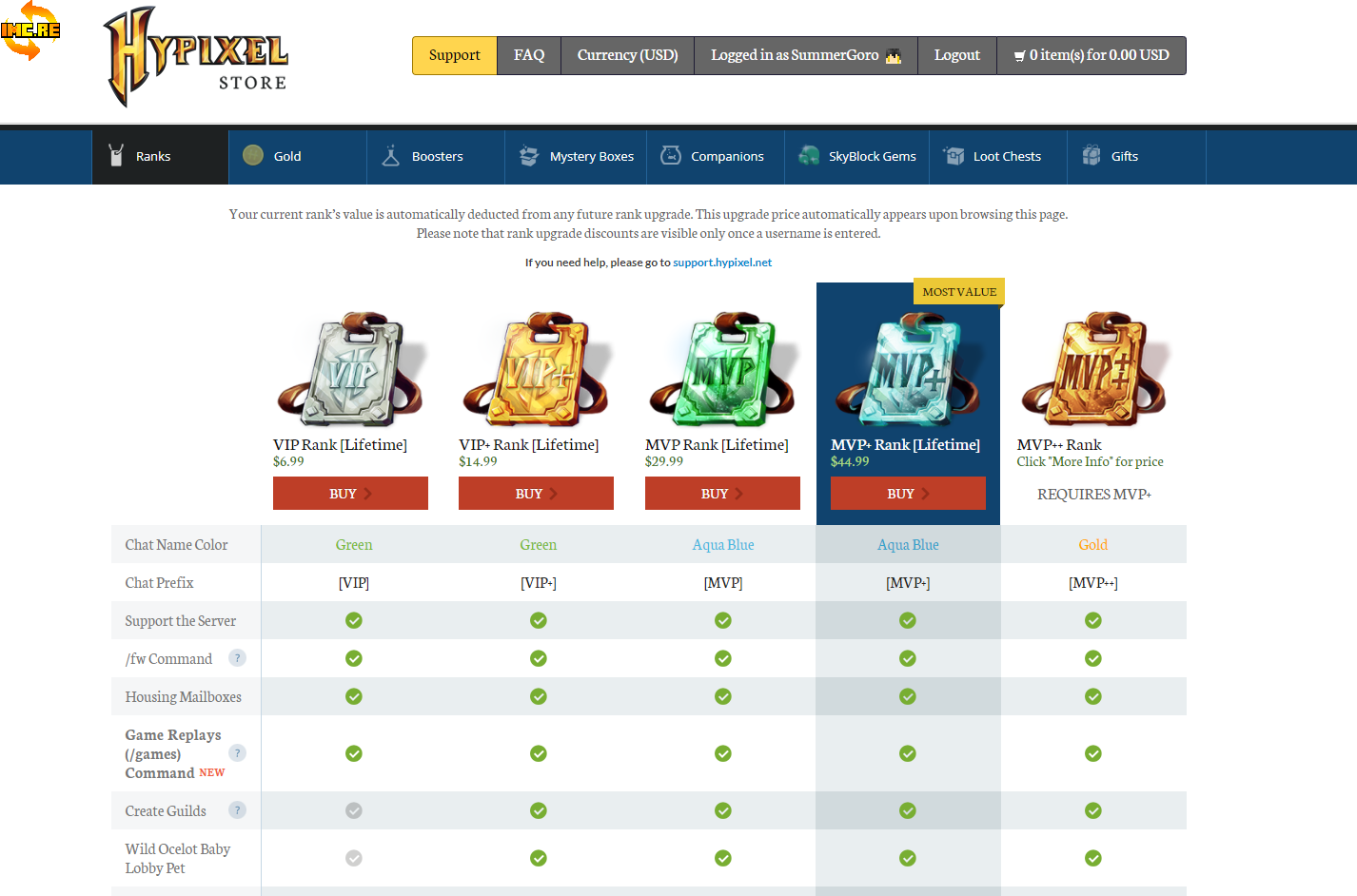Open the Support menu item

(454, 55)
